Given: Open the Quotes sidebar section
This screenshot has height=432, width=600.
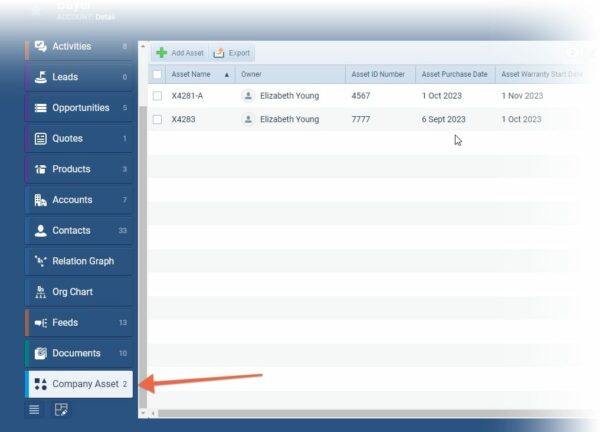Looking at the screenshot, I should tap(79, 138).
